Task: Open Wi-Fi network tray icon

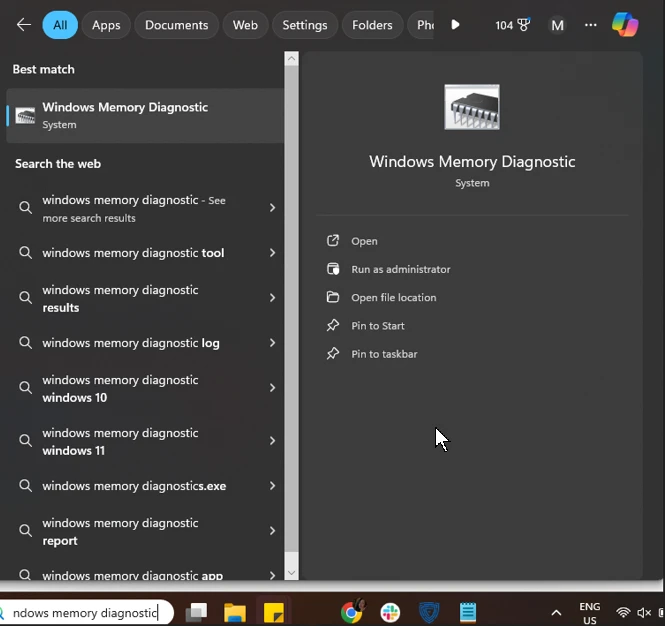Action: point(623,612)
